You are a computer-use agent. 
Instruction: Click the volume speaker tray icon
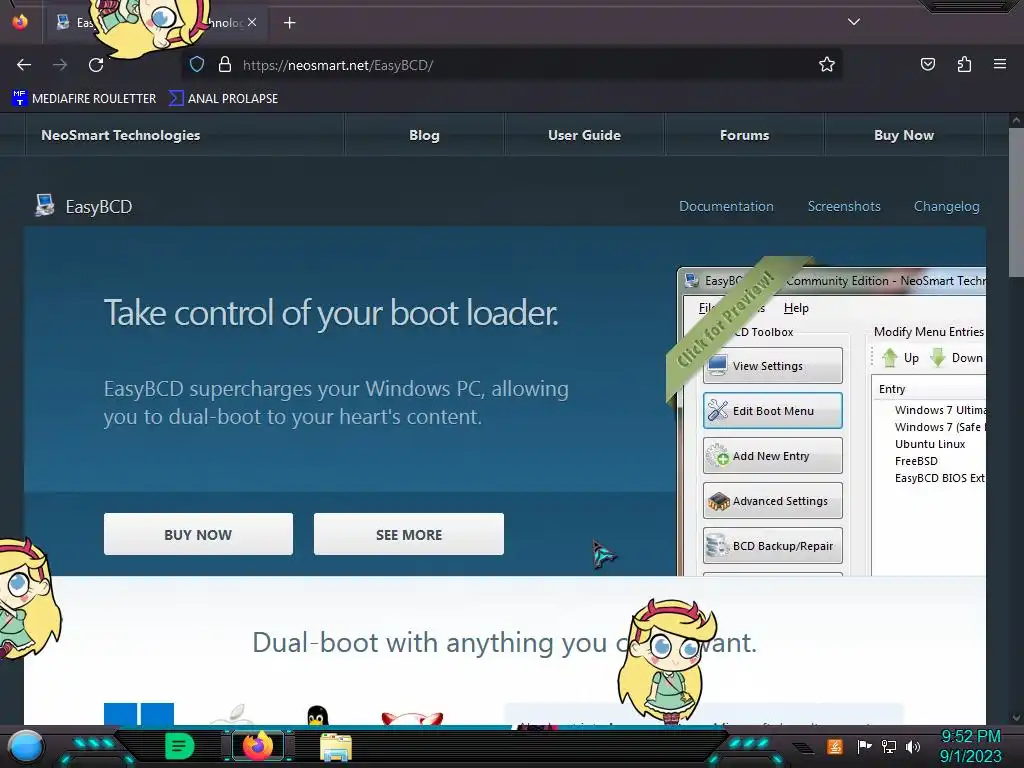pyautogui.click(x=913, y=746)
